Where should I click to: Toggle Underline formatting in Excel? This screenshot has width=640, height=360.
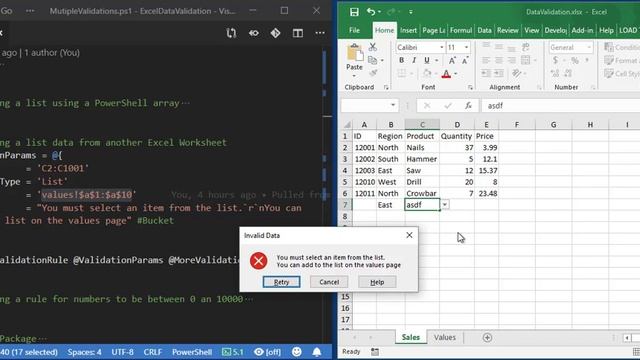click(427, 60)
